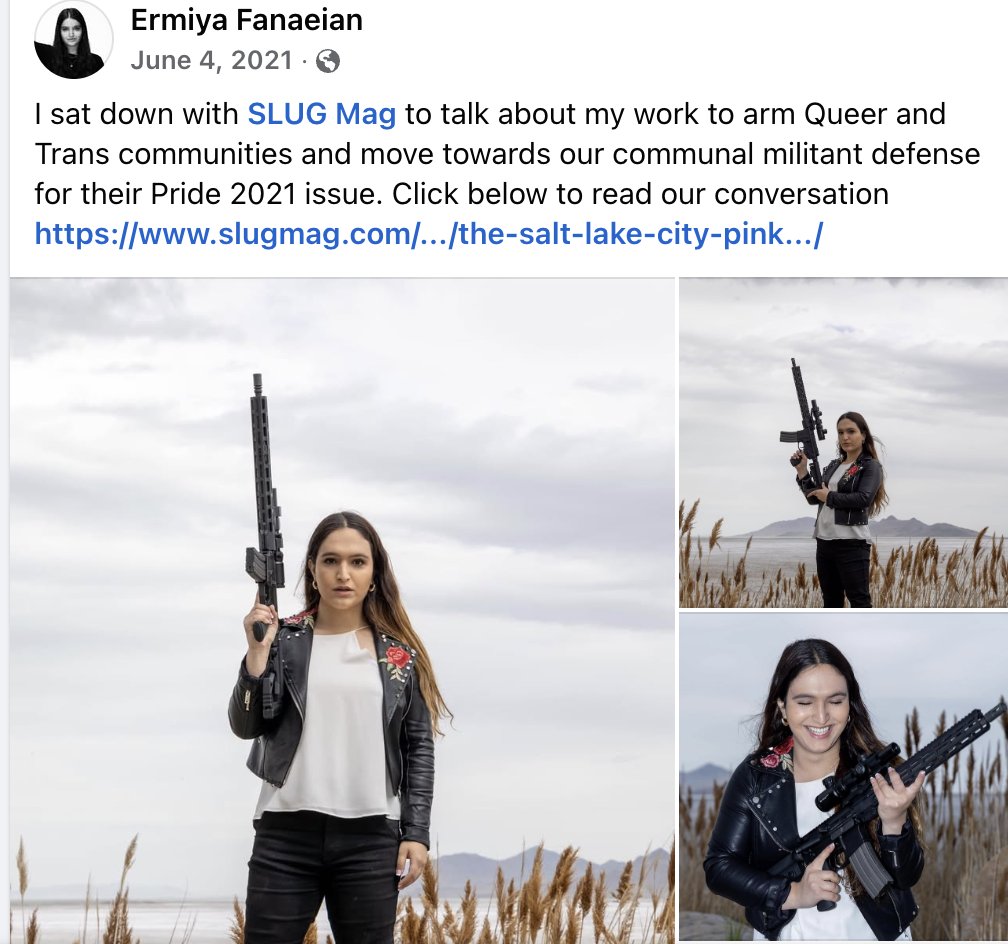
Task: Open Ermiya Fanaeian's profile name link
Action: tap(247, 20)
